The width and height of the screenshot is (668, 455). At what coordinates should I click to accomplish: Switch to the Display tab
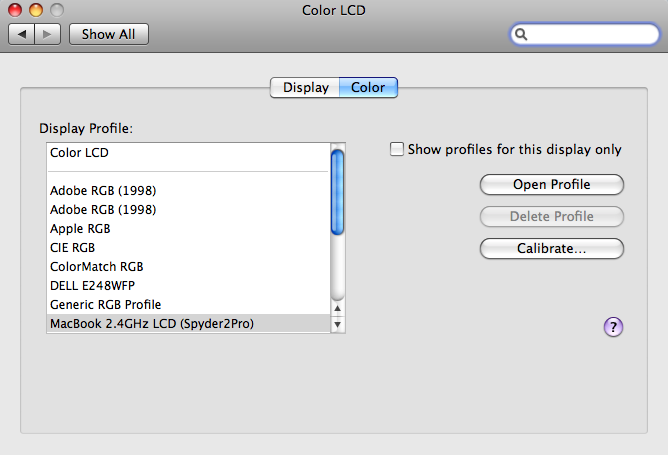point(305,87)
